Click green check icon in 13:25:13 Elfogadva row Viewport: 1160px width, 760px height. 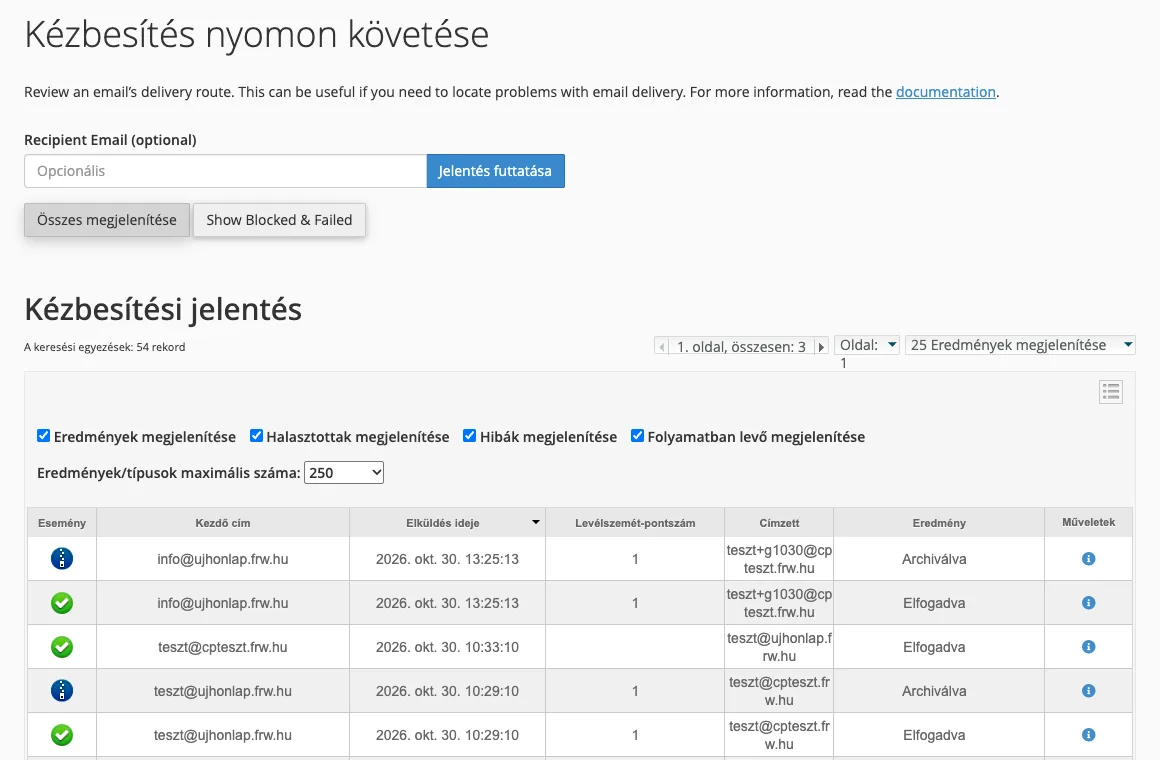62,603
